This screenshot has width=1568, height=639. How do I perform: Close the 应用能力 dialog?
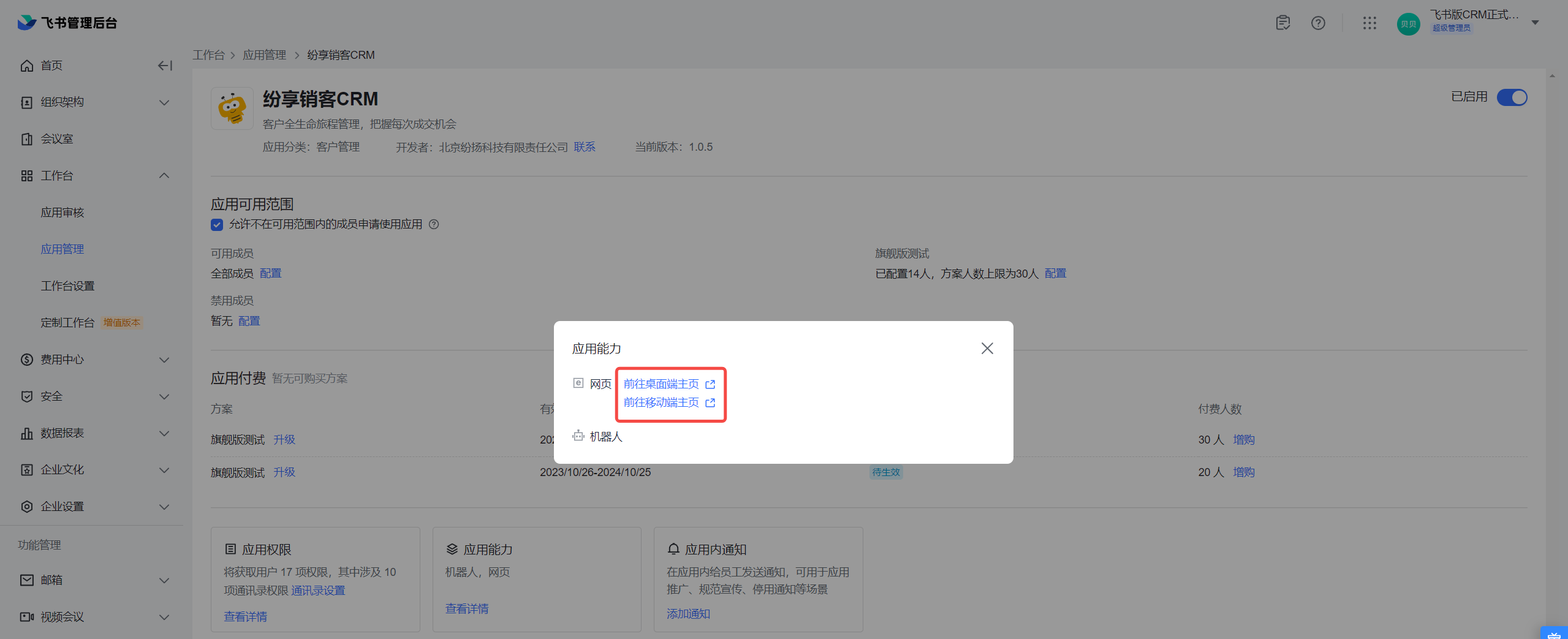click(x=987, y=349)
